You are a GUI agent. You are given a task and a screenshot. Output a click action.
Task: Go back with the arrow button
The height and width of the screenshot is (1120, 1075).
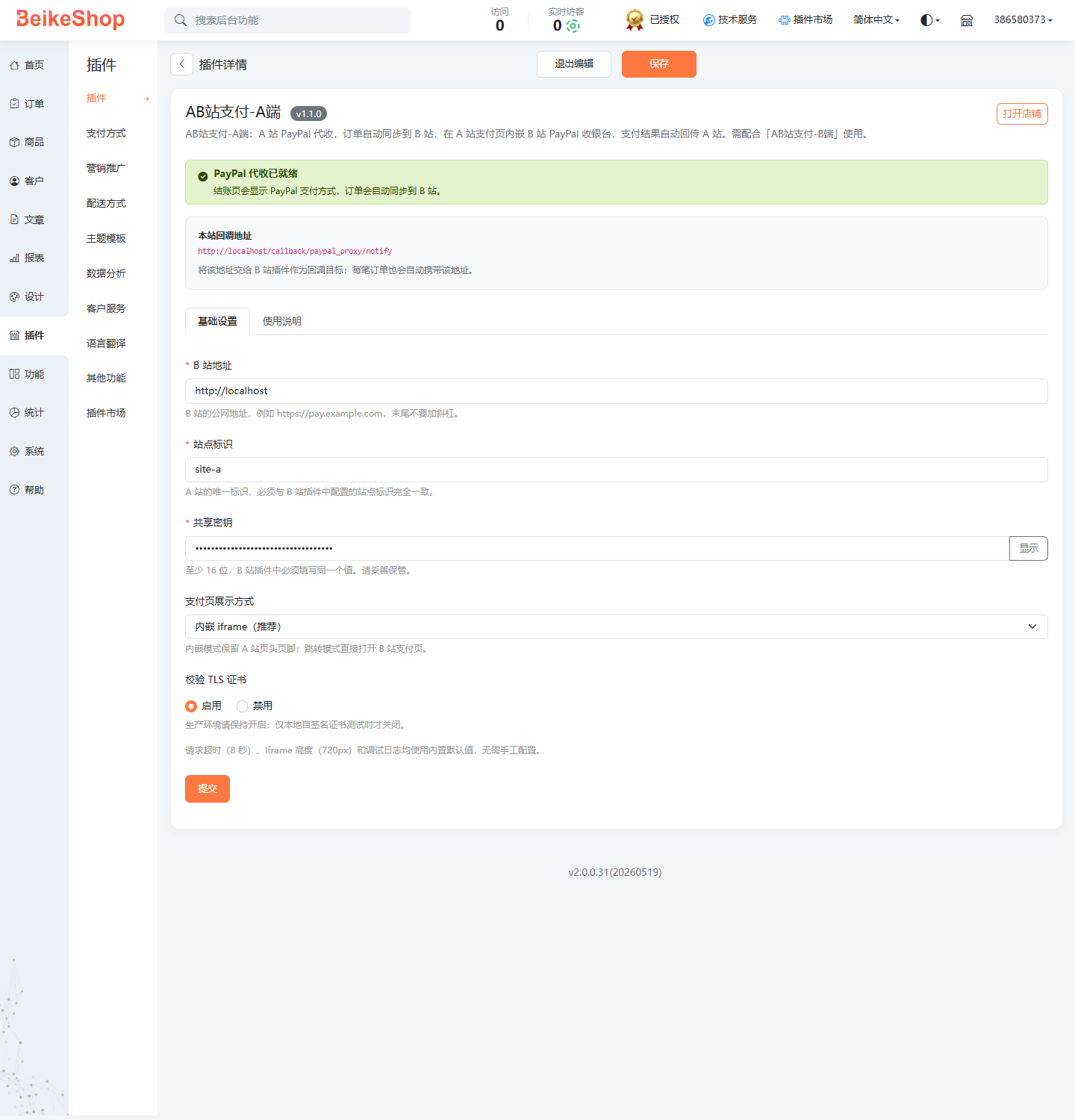(181, 64)
